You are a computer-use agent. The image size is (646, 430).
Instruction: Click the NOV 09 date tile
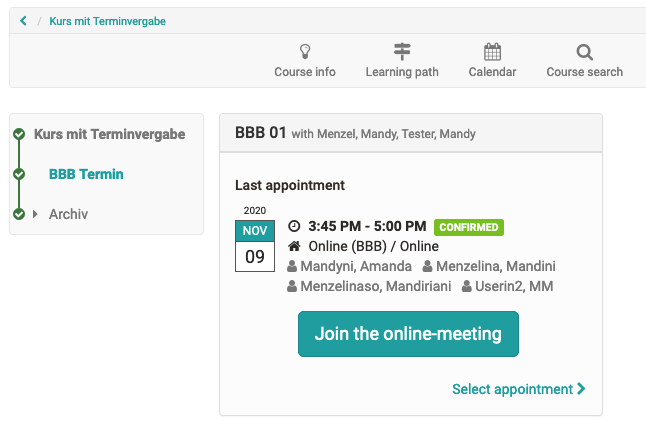pos(255,246)
